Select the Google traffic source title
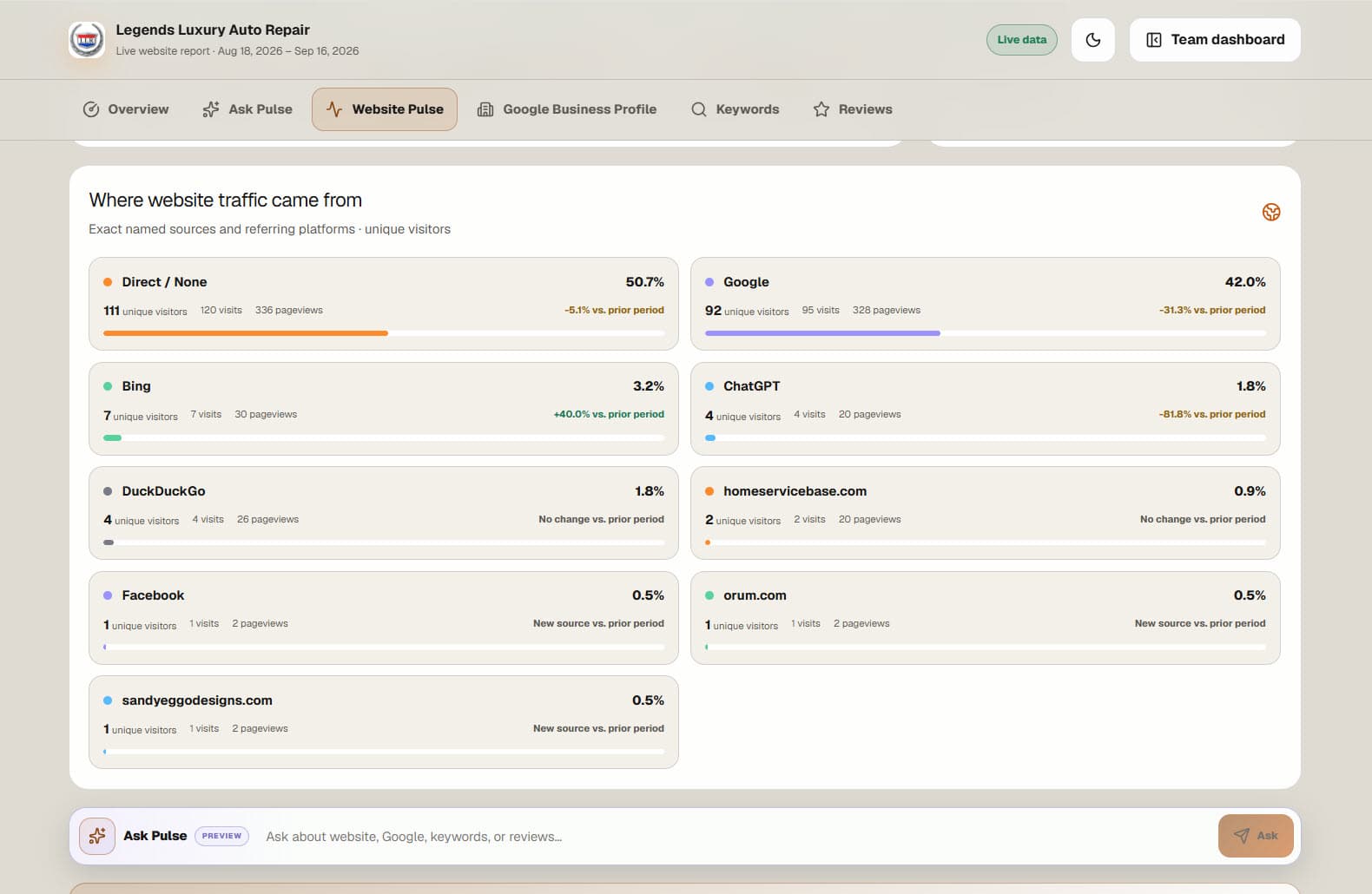 click(746, 282)
